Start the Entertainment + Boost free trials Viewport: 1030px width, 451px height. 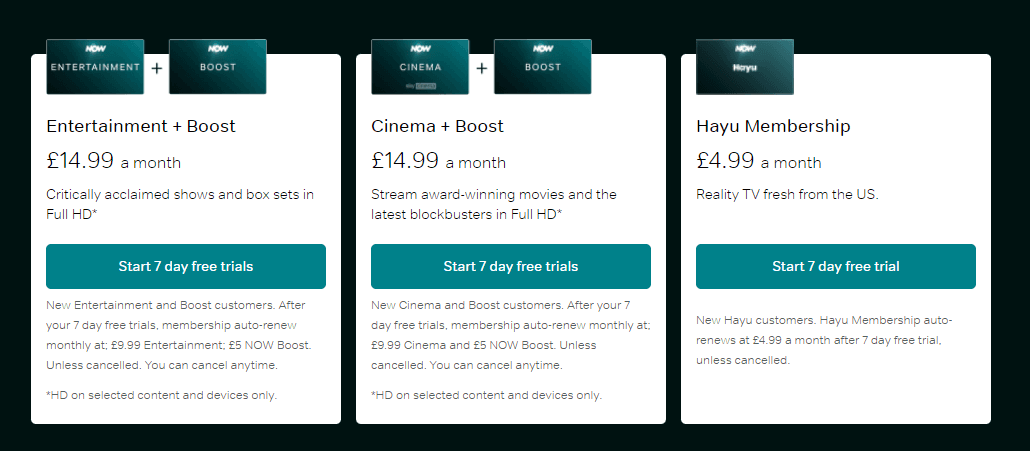[186, 267]
